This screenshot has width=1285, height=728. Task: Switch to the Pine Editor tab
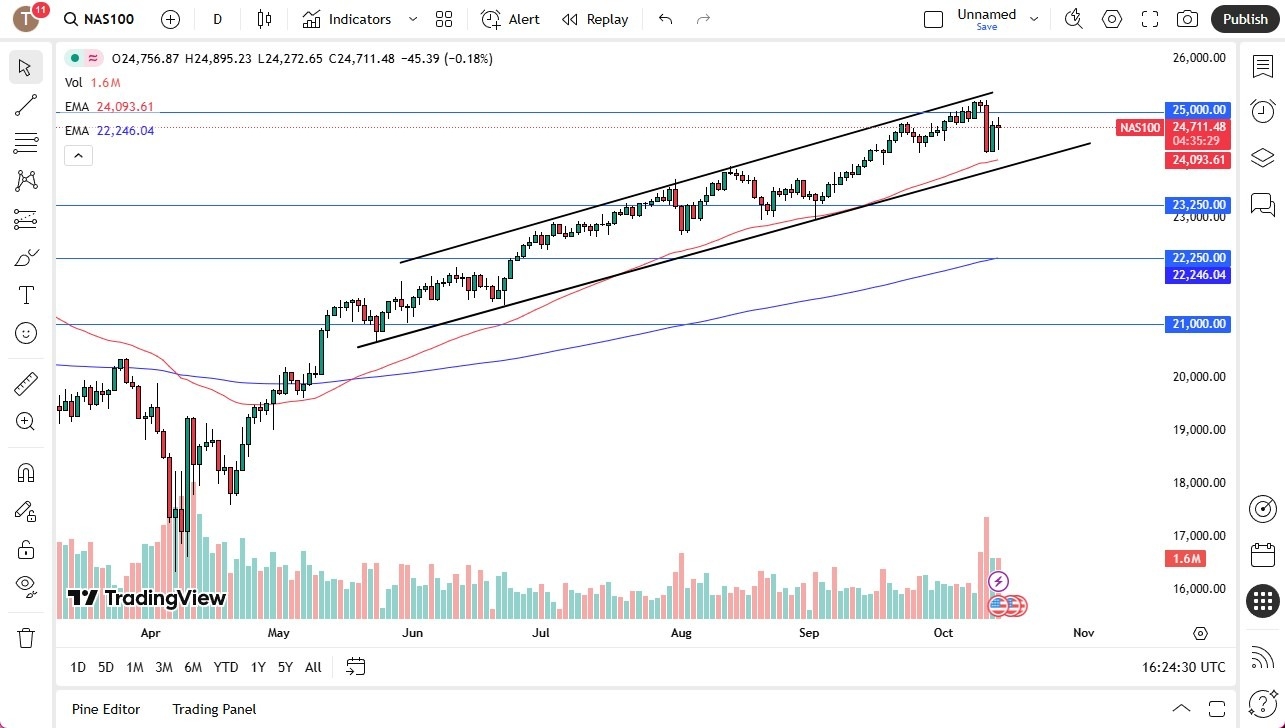tap(105, 709)
